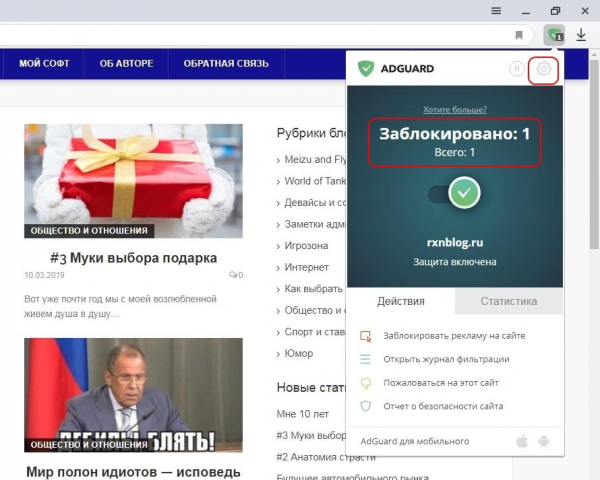600x480 pixels.
Task: Click ОБЩЕСТВО И ОТНОШЕНИЯ label on gift image
Action: coord(89,231)
